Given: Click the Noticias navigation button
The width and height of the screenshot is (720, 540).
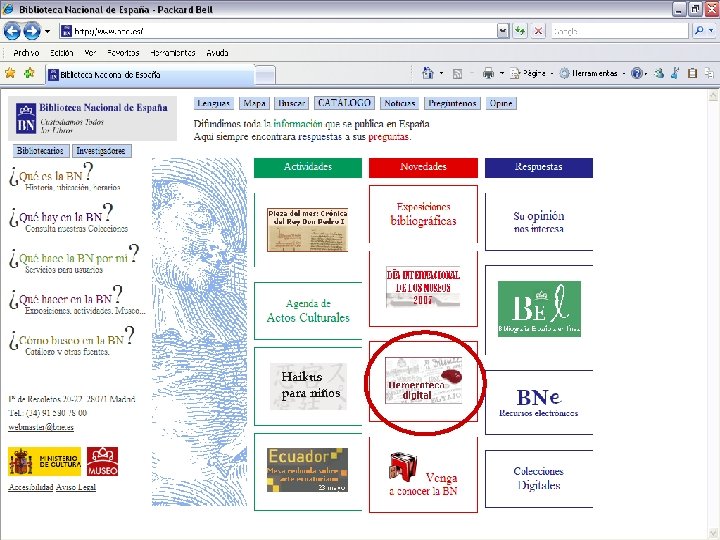Looking at the screenshot, I should pyautogui.click(x=399, y=103).
